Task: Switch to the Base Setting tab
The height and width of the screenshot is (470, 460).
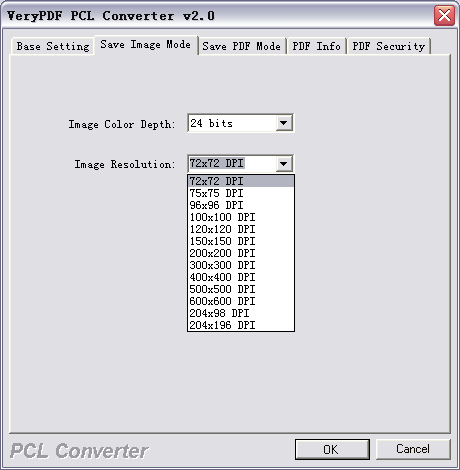Action: pos(53,46)
